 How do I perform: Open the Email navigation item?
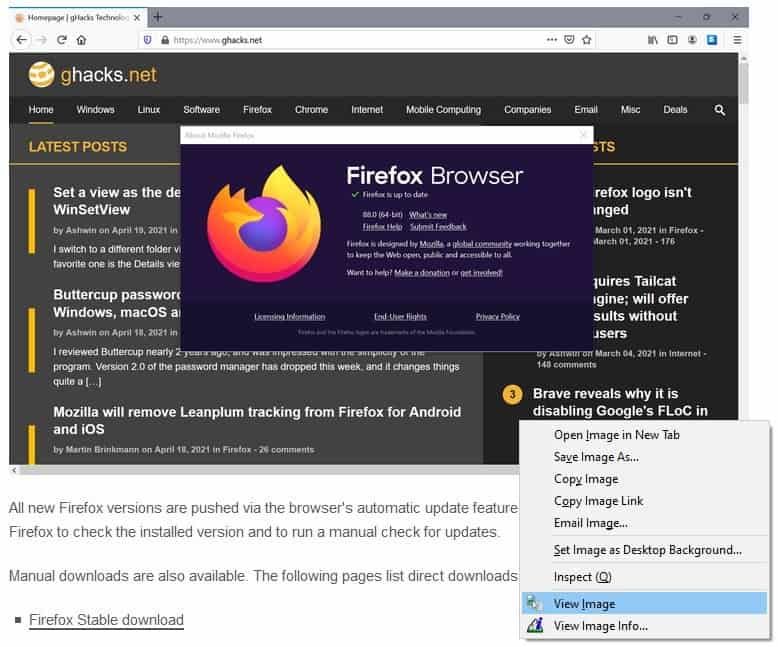tap(586, 110)
